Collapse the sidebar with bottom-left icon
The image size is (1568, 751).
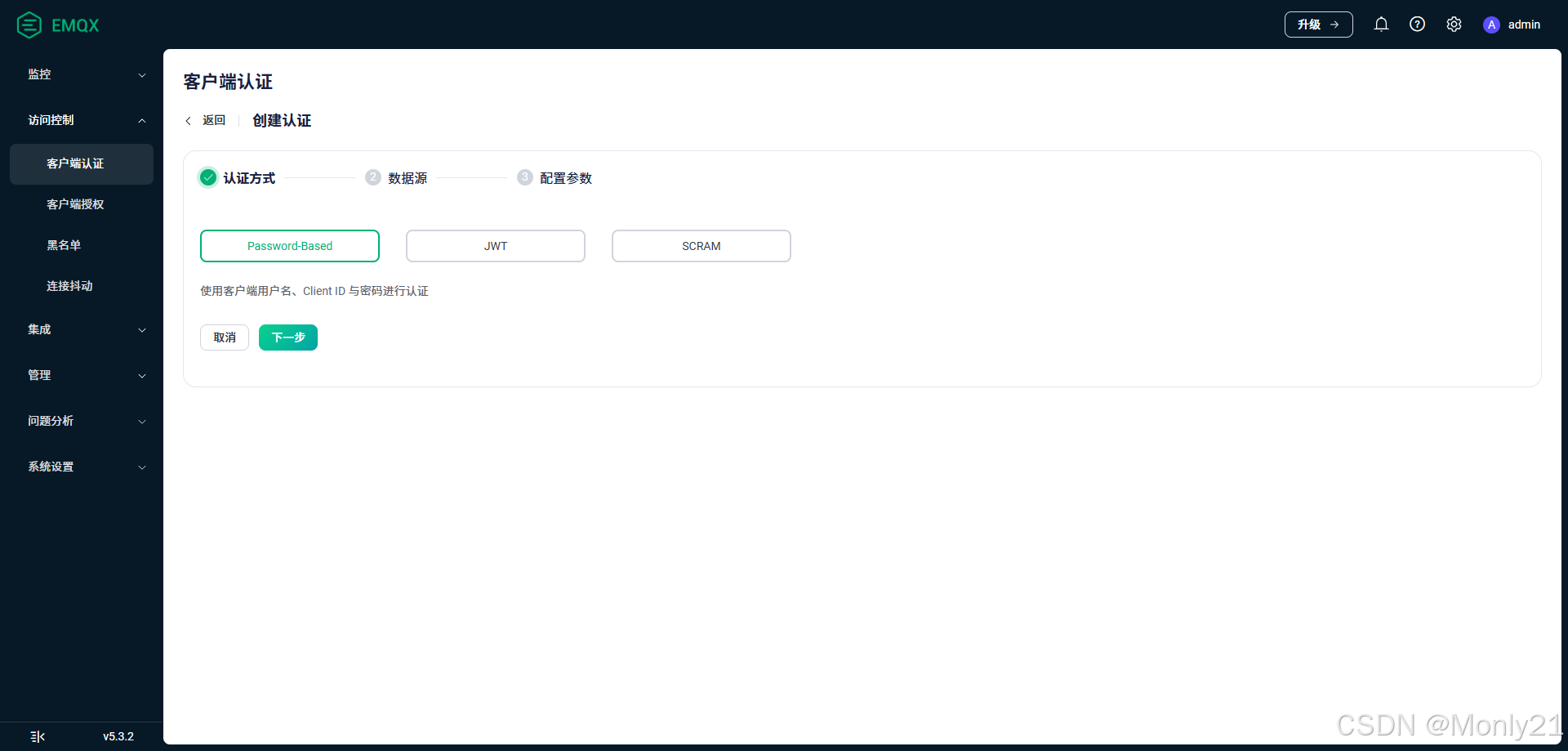point(38,736)
